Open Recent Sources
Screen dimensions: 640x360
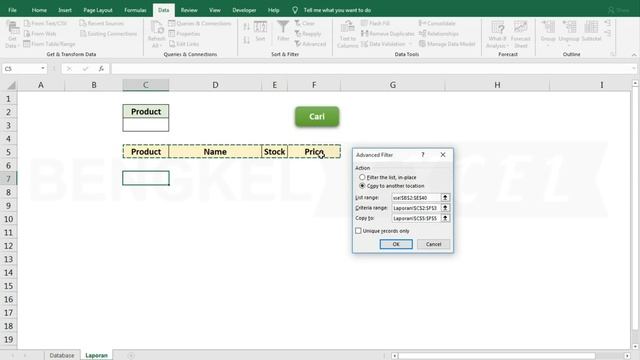point(102,23)
